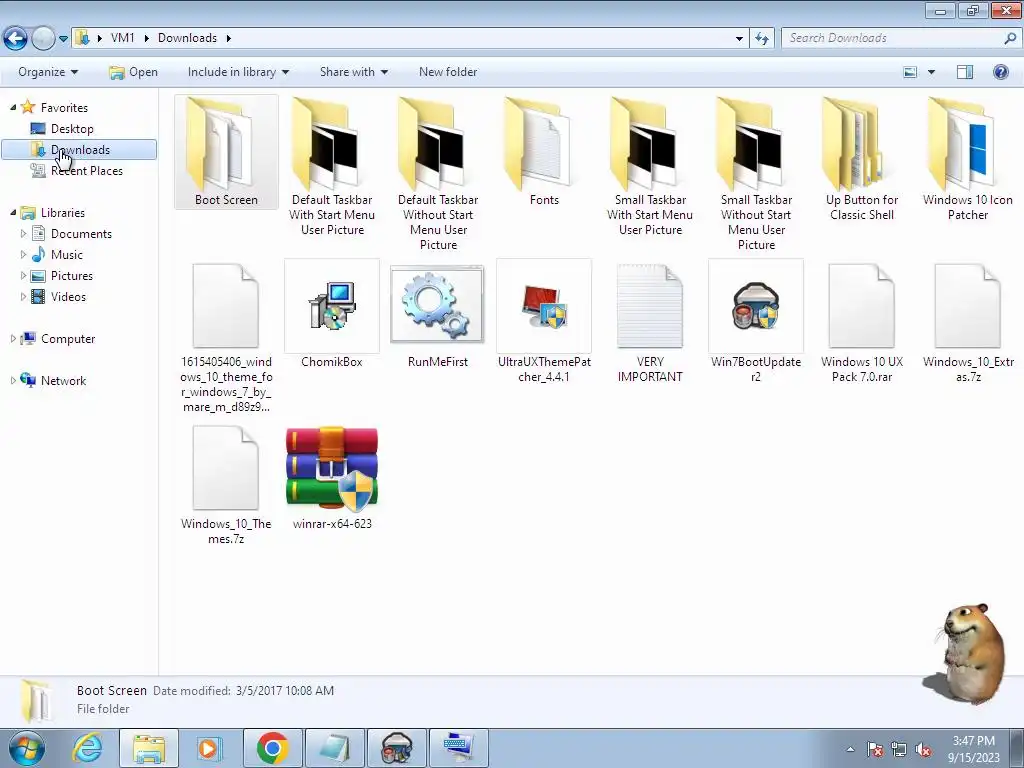This screenshot has height=768, width=1024.
Task: Open the Include in library menu
Action: [x=238, y=72]
